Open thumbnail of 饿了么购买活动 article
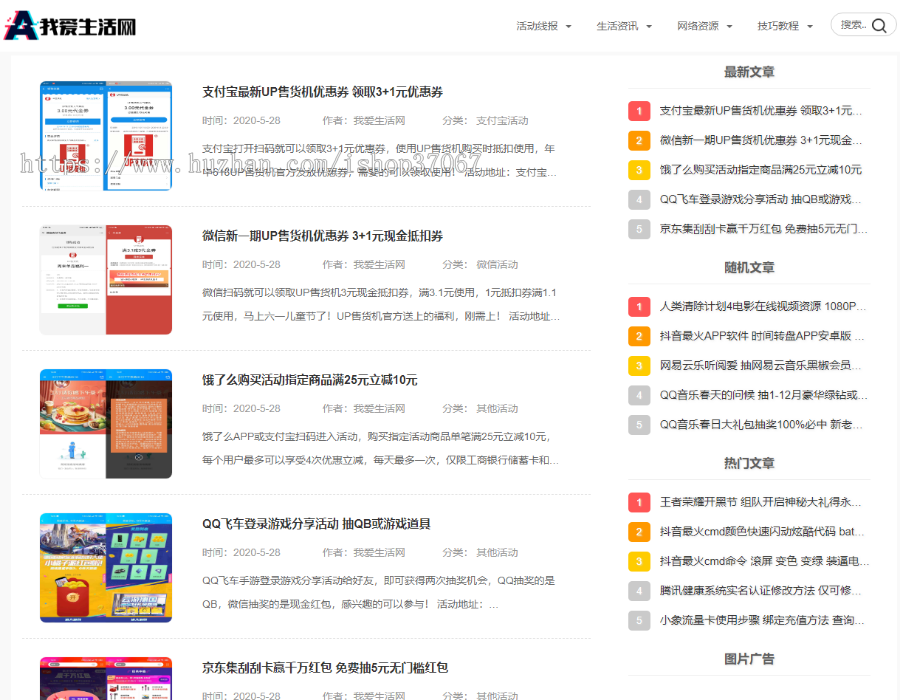 (x=106, y=424)
